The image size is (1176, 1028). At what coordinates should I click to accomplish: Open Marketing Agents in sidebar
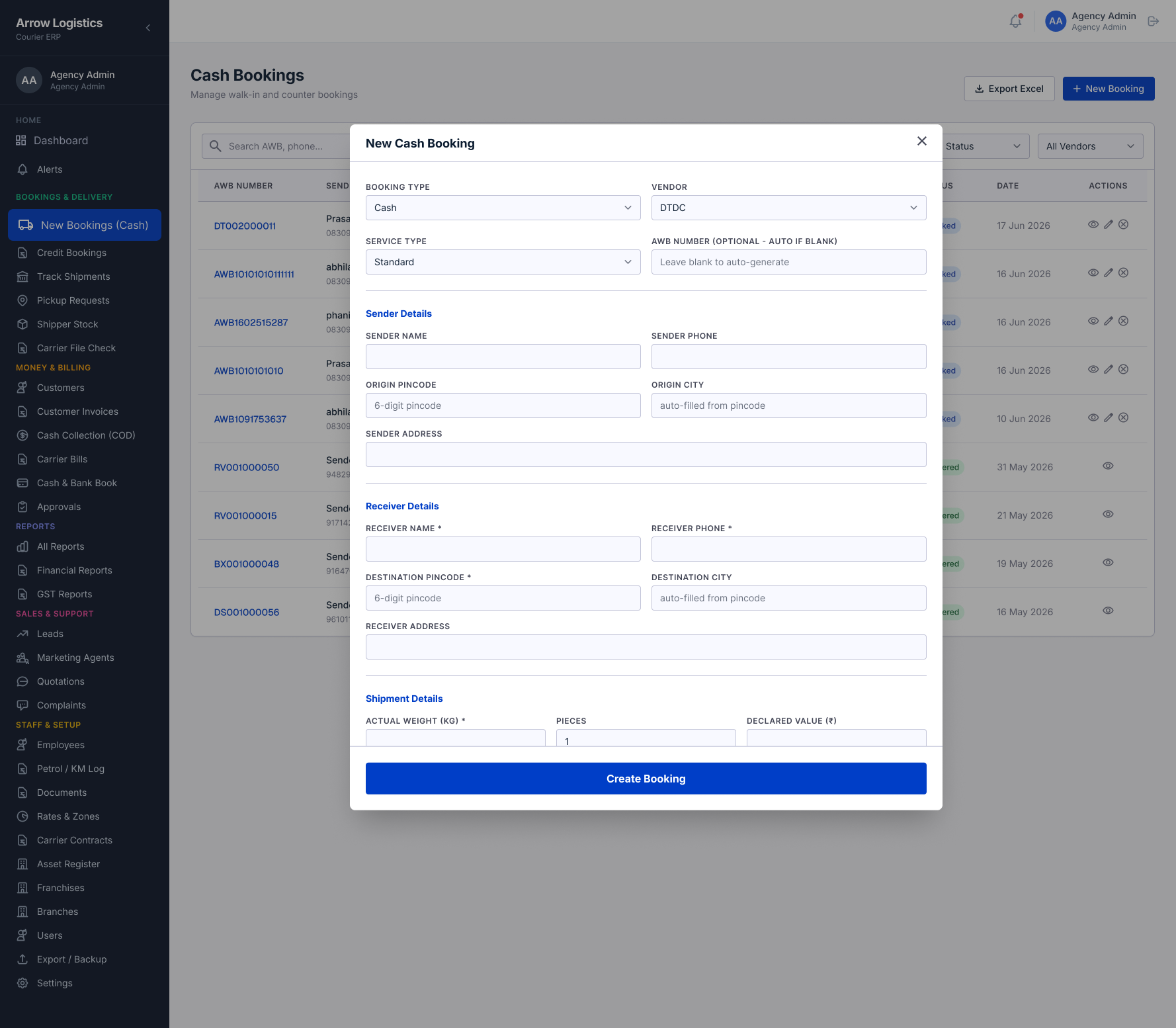click(x=85, y=658)
